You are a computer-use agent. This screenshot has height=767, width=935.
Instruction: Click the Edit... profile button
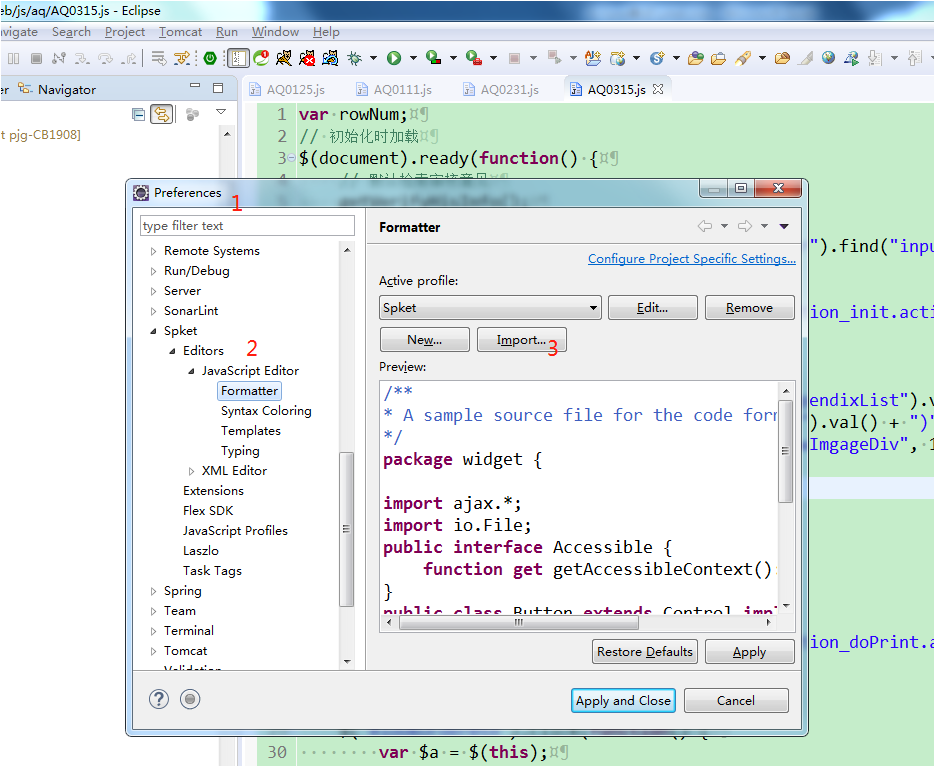pos(652,308)
